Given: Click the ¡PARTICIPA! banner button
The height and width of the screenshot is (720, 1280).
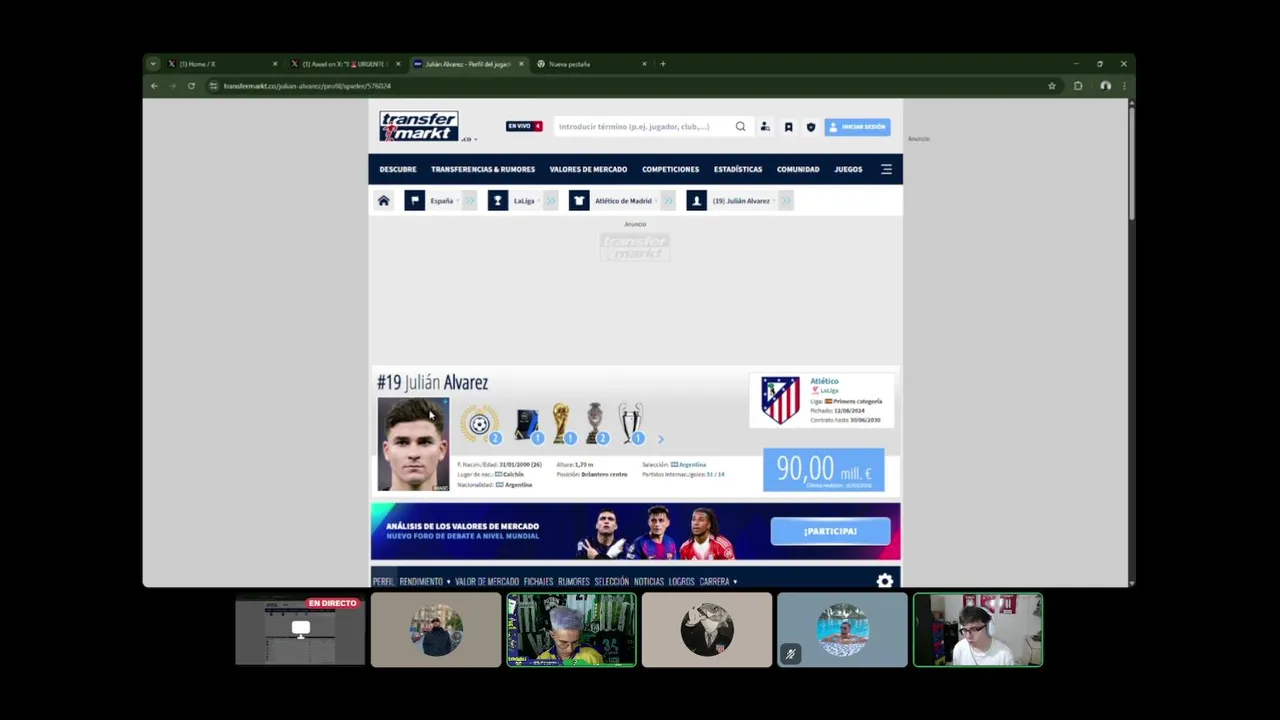Looking at the screenshot, I should tap(830, 531).
